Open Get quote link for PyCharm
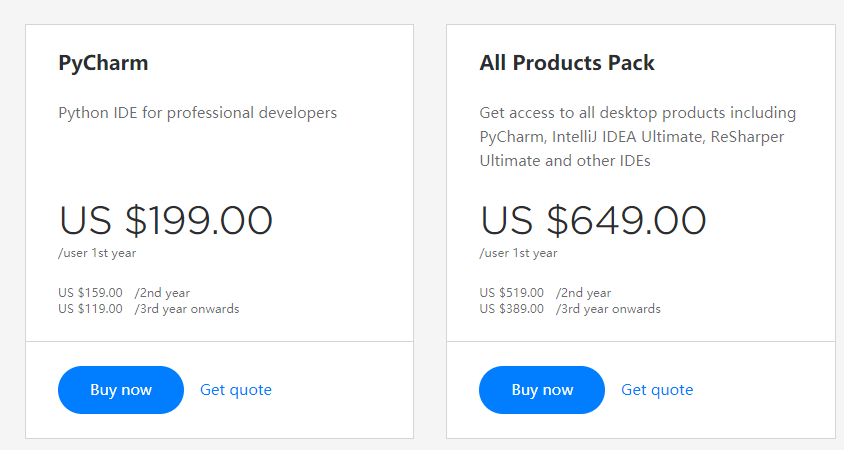The height and width of the screenshot is (450, 844). (236, 390)
